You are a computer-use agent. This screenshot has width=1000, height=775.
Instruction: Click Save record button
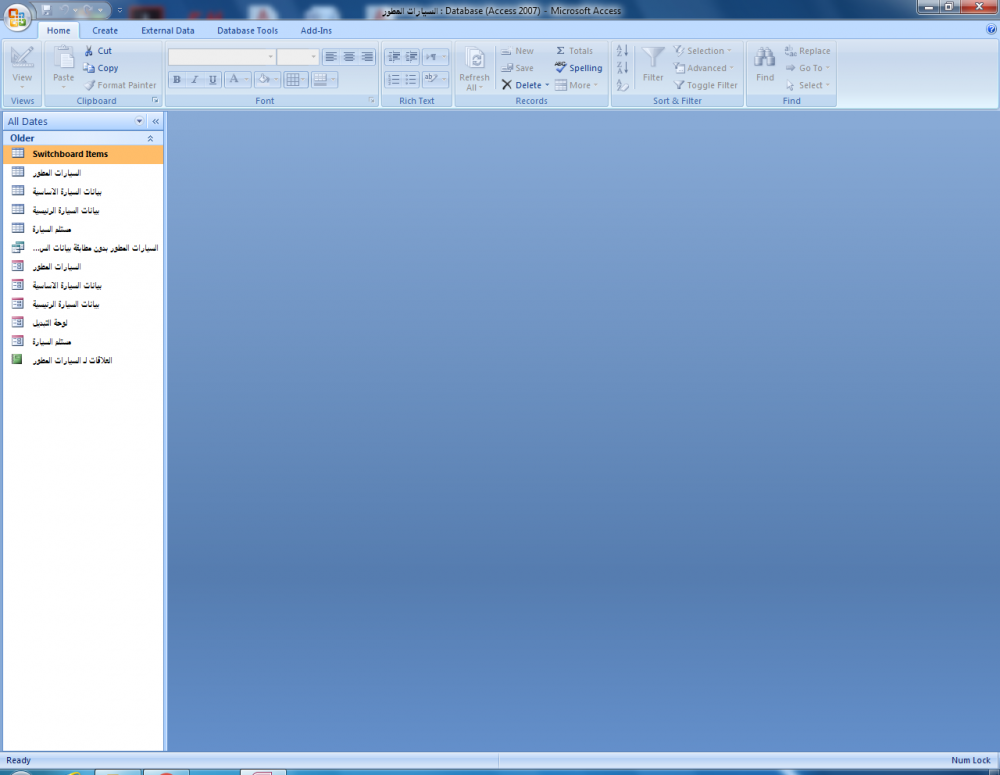(517, 68)
